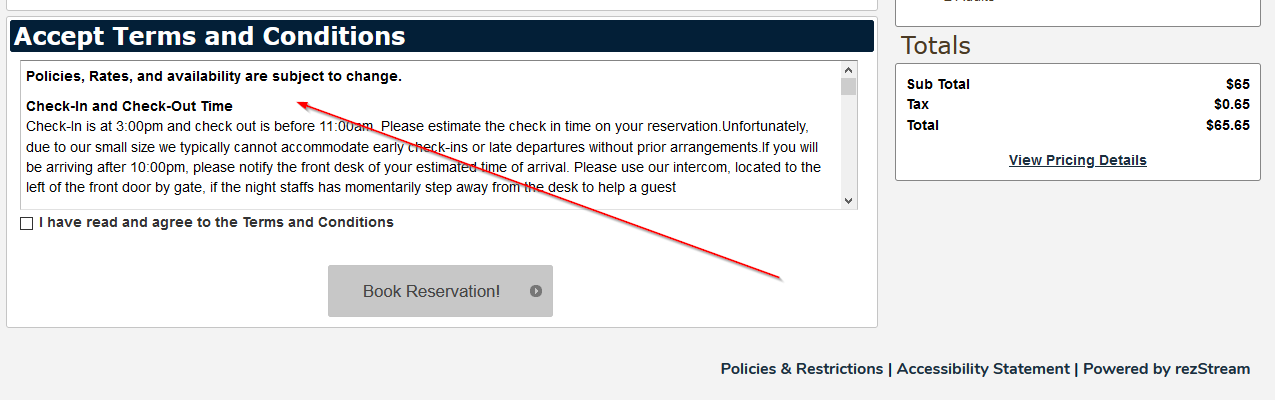Viewport: 1275px width, 400px height.
Task: Open the Accessibility Statement footer link
Action: (983, 369)
